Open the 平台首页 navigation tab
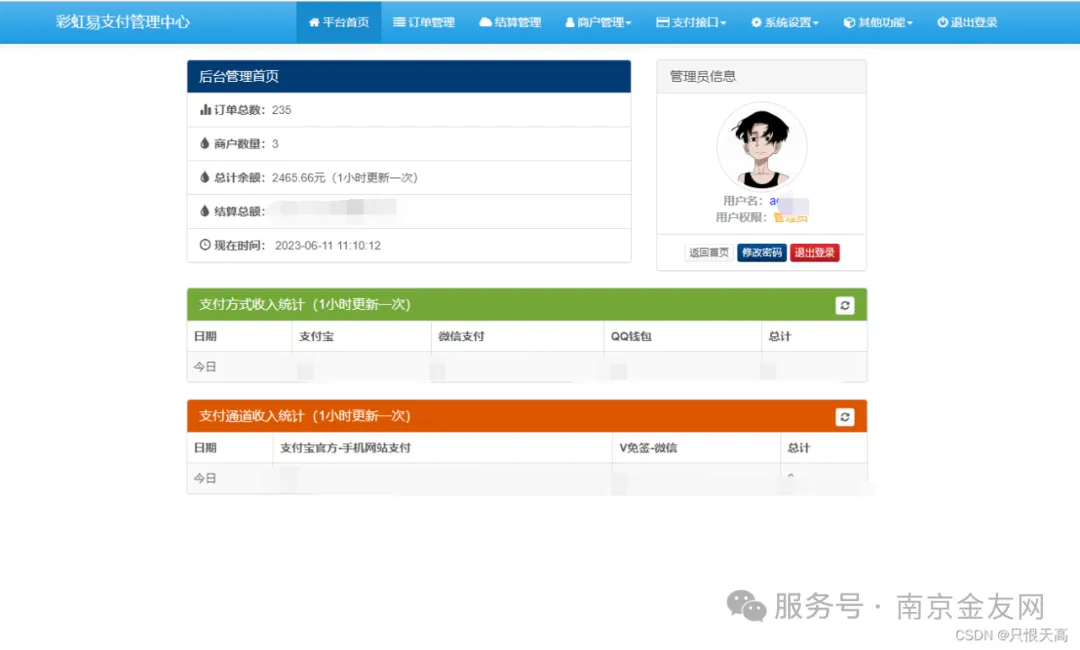Image resolution: width=1080 pixels, height=650 pixels. 338,22
